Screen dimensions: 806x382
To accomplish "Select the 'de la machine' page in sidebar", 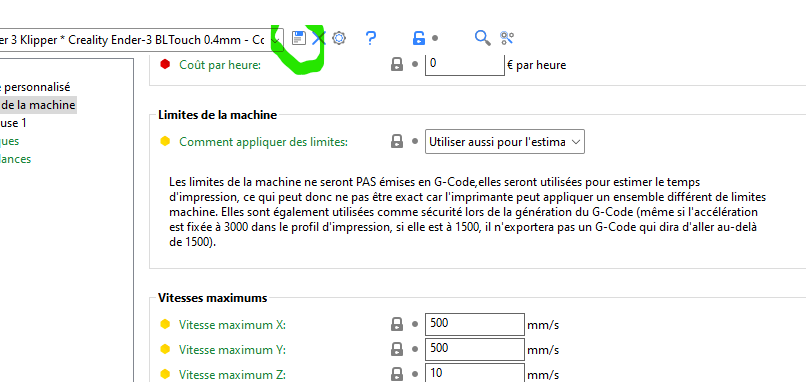I will [38, 105].
